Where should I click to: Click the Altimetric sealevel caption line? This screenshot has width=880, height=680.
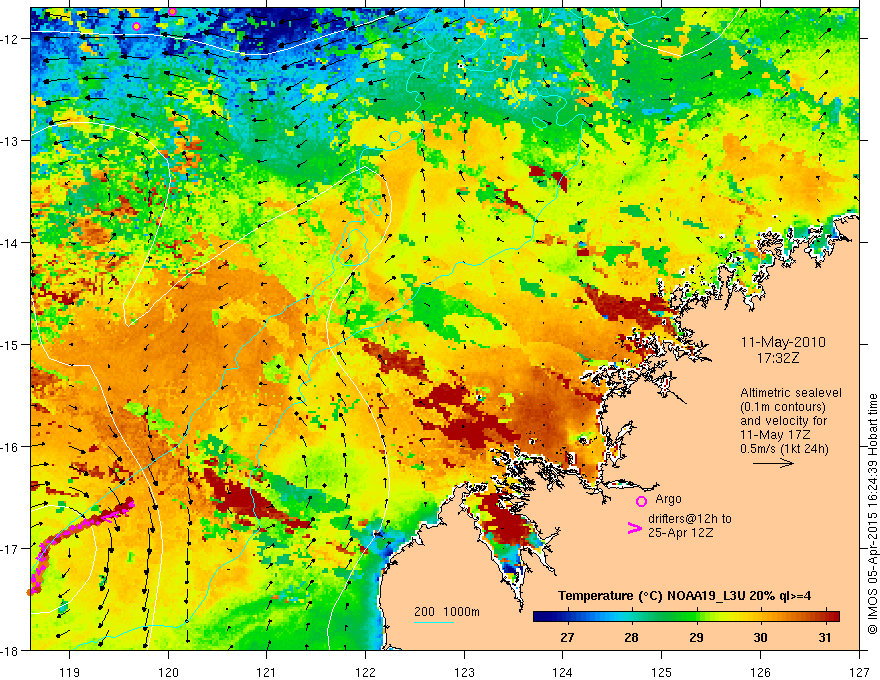pos(791,393)
